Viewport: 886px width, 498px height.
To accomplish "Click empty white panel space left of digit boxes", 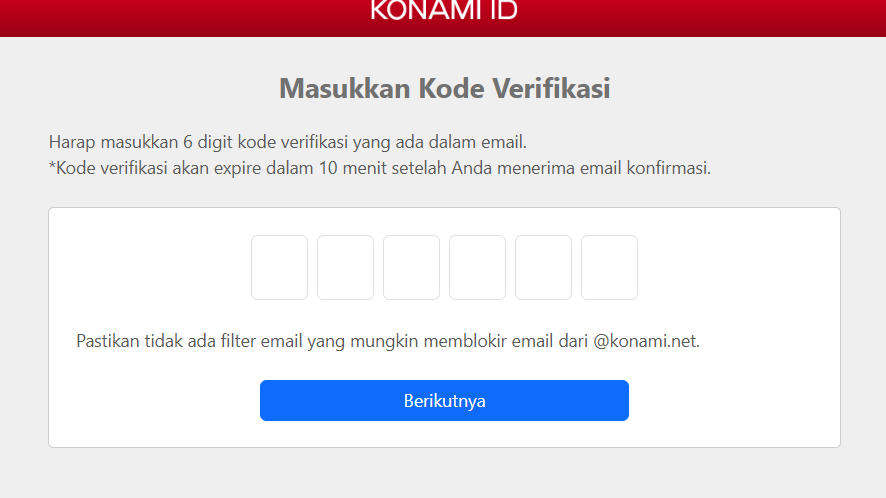I will [150, 267].
